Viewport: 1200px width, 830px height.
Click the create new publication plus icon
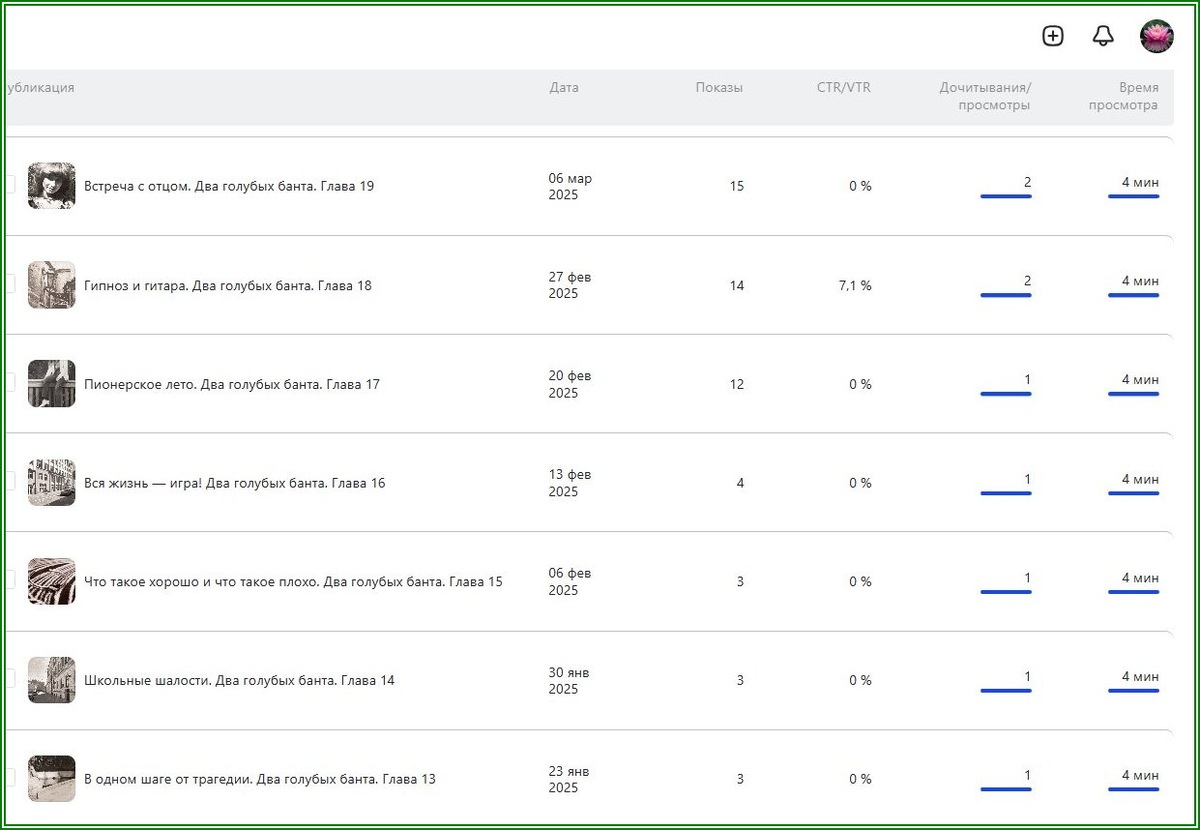[x=1052, y=36]
